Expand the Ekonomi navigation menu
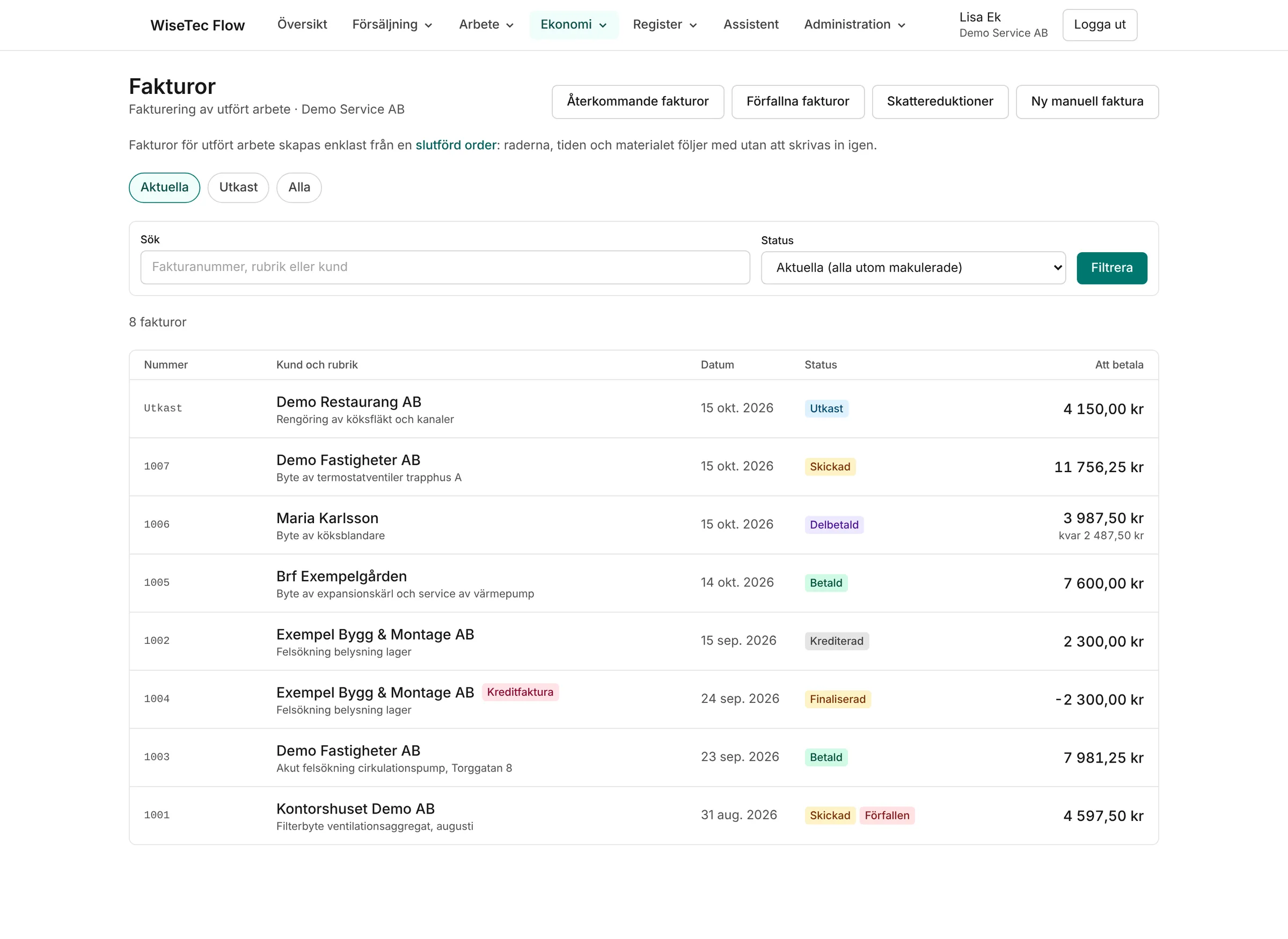 574,25
